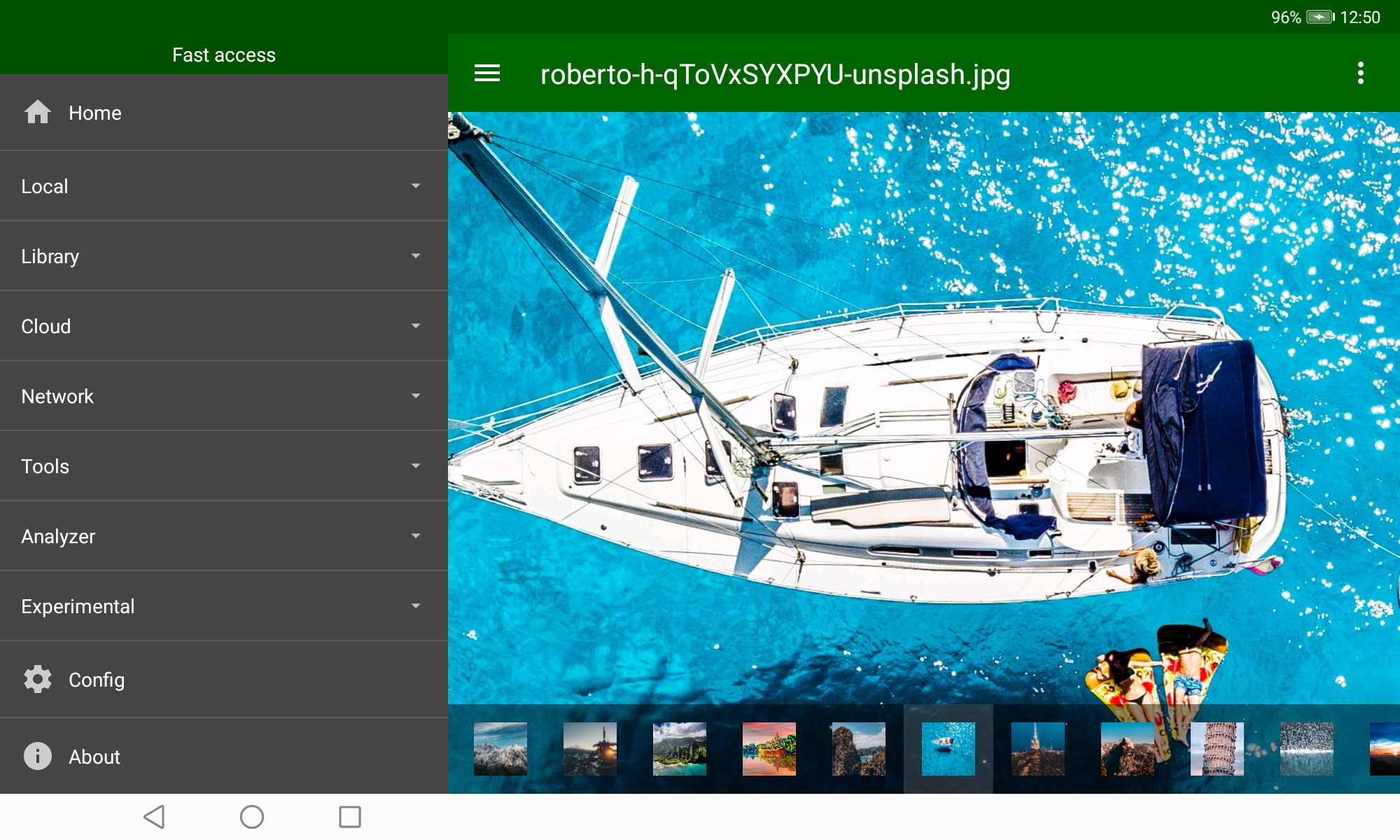Tap the About info icon
The height and width of the screenshot is (840, 1400).
[x=38, y=756]
